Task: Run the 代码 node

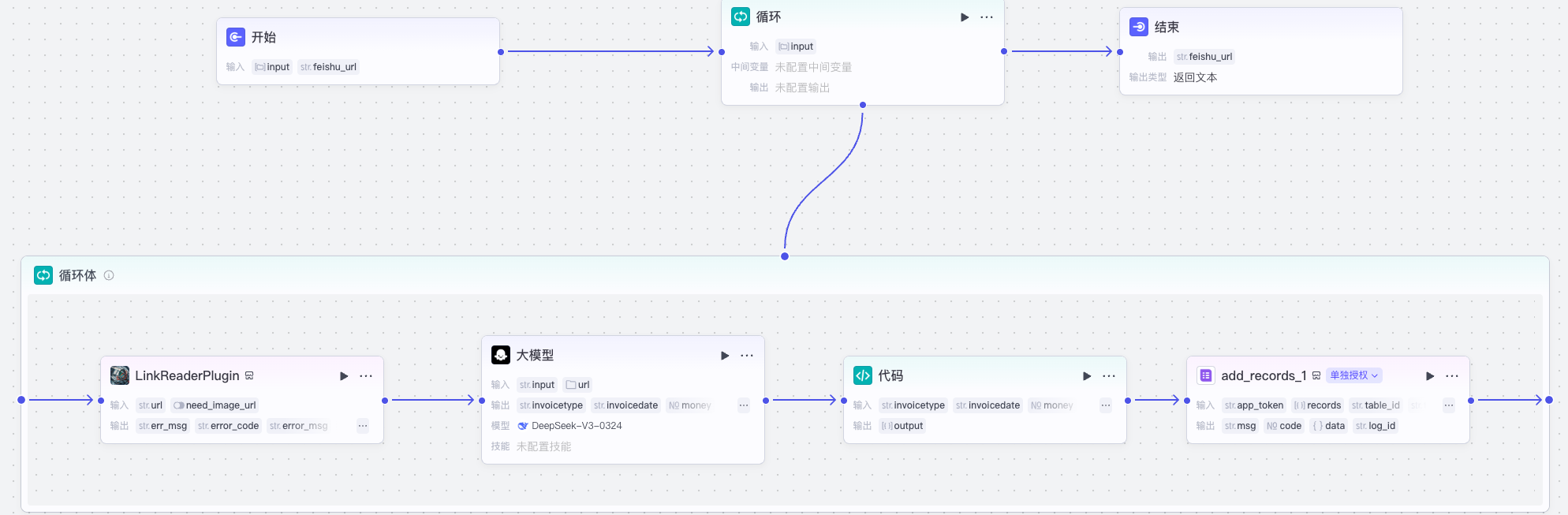Action: (1087, 376)
